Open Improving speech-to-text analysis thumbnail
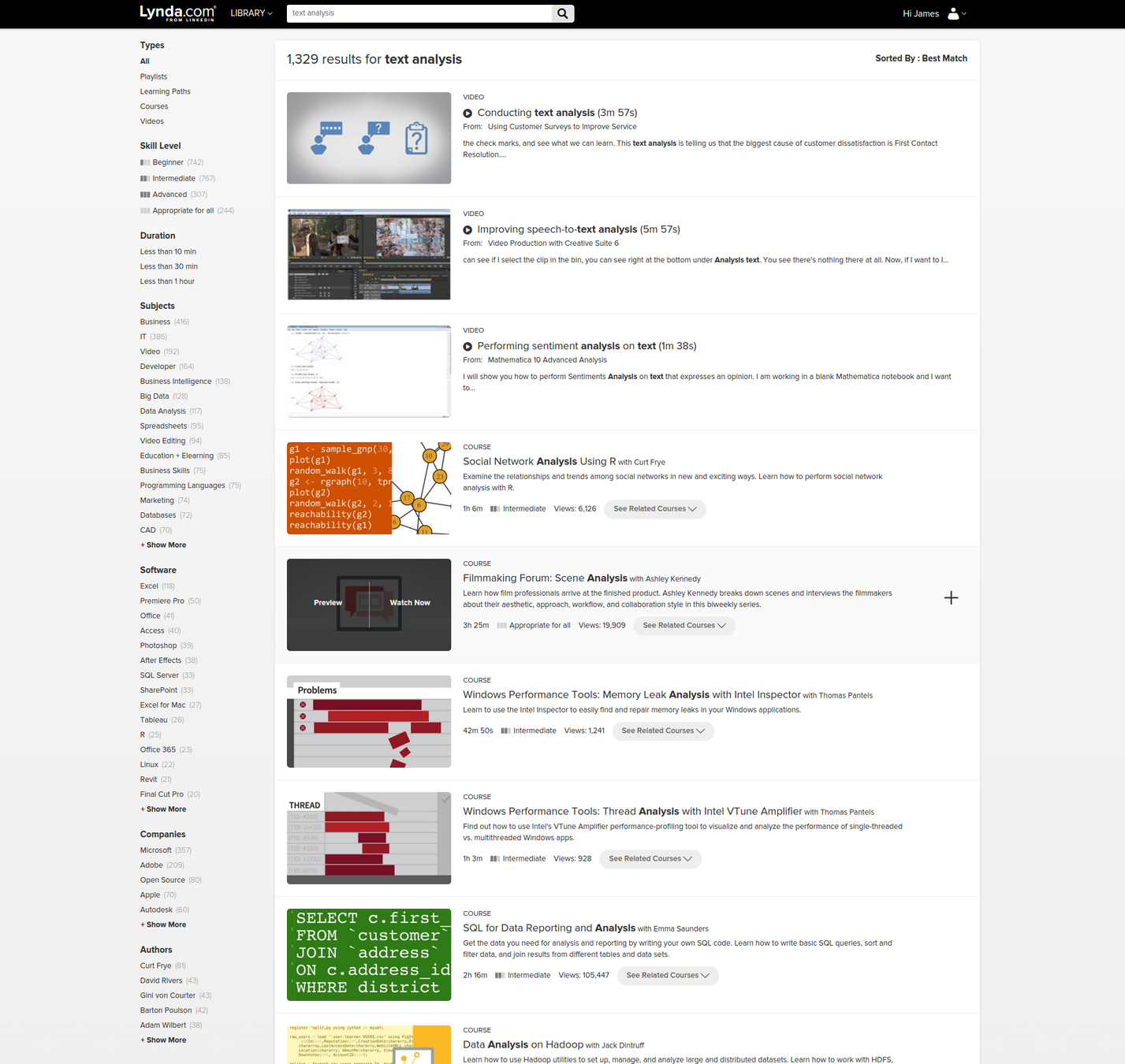Image resolution: width=1125 pixels, height=1064 pixels. click(x=369, y=255)
